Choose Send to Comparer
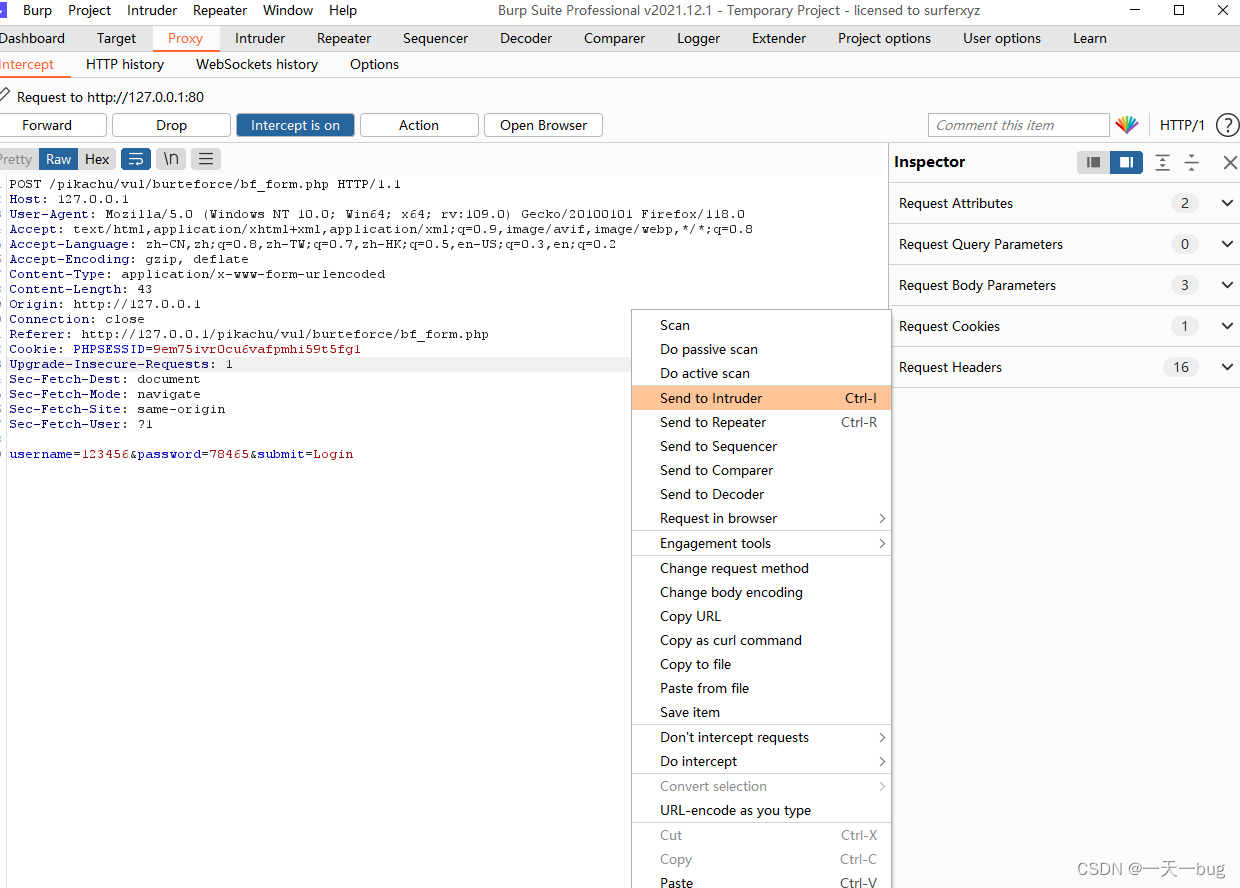Viewport: 1240px width, 888px height. (x=761, y=470)
